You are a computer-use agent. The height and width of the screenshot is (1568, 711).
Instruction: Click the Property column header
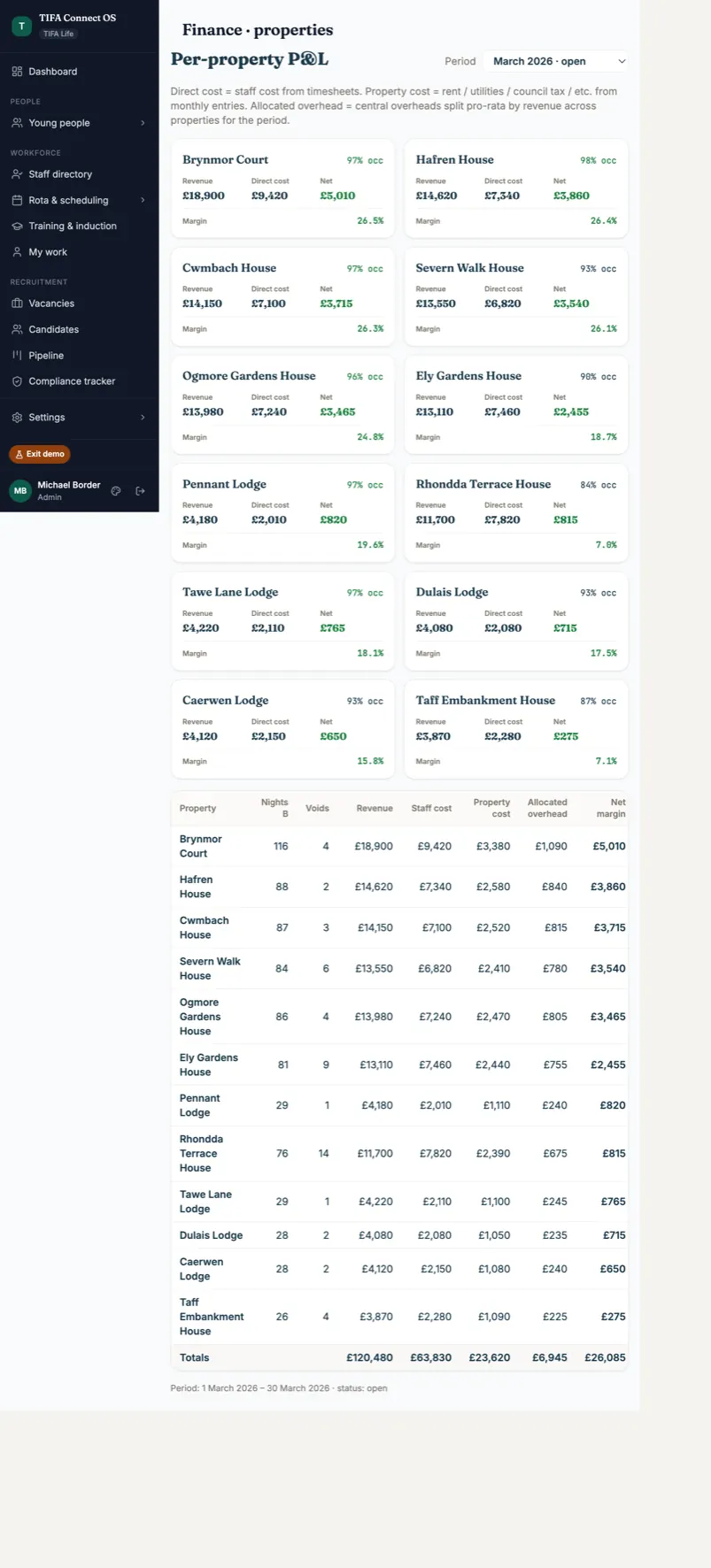coord(197,808)
